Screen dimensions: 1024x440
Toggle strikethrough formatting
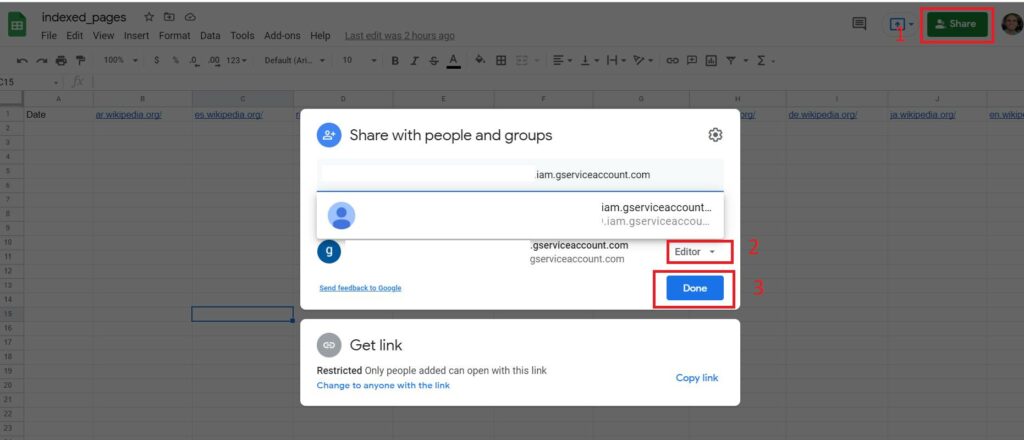pyautogui.click(x=434, y=61)
